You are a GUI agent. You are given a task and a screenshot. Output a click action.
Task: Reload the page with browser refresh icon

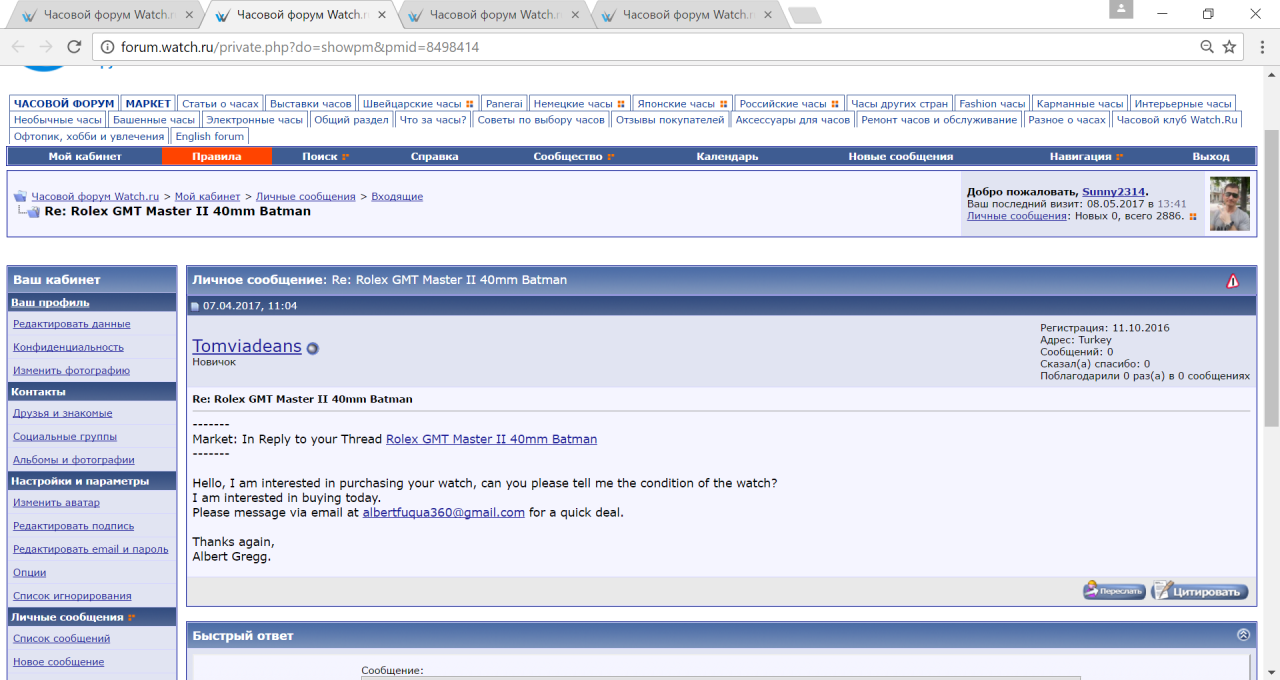pyautogui.click(x=74, y=47)
